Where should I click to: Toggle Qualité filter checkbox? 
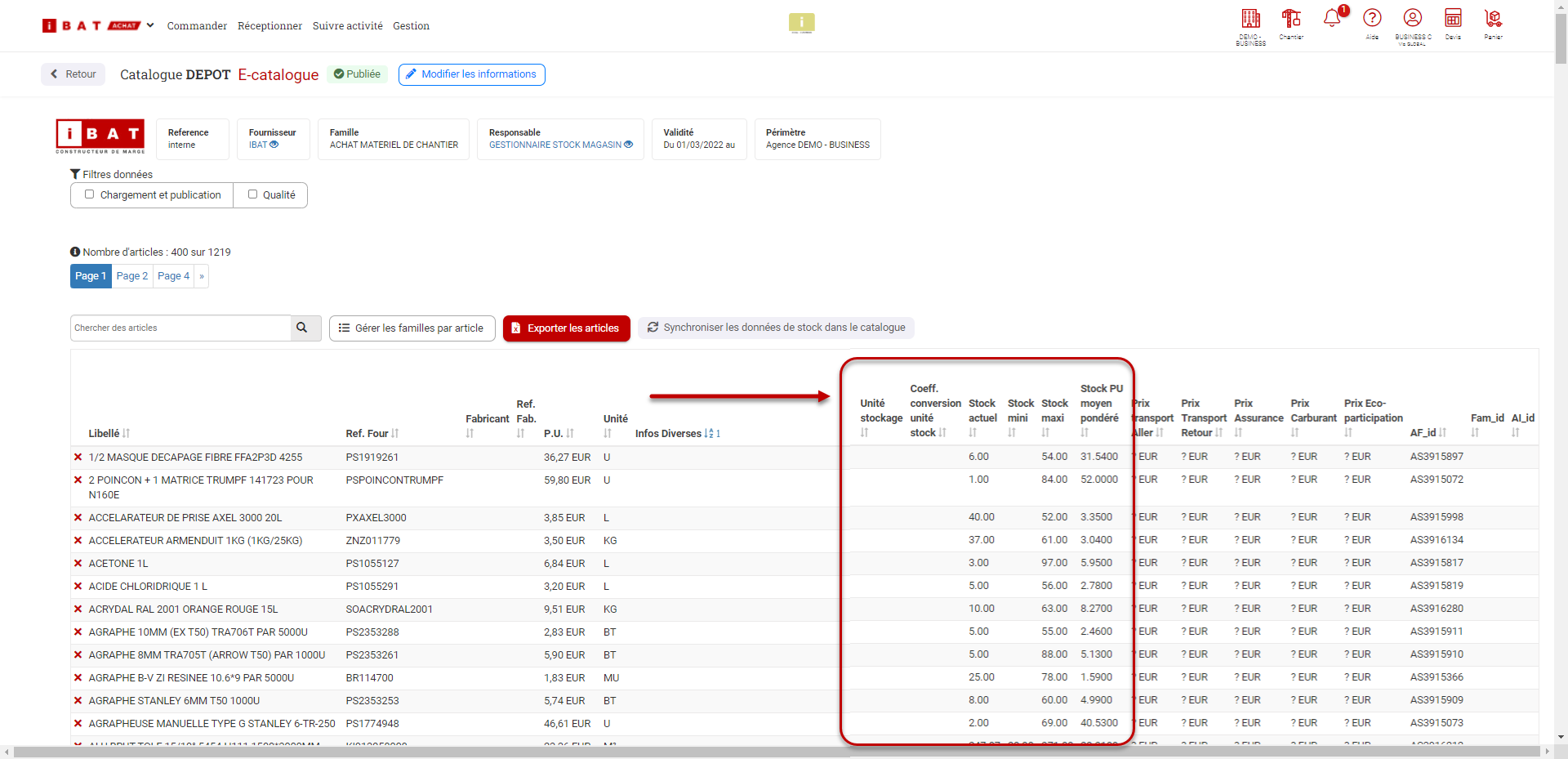[253, 194]
